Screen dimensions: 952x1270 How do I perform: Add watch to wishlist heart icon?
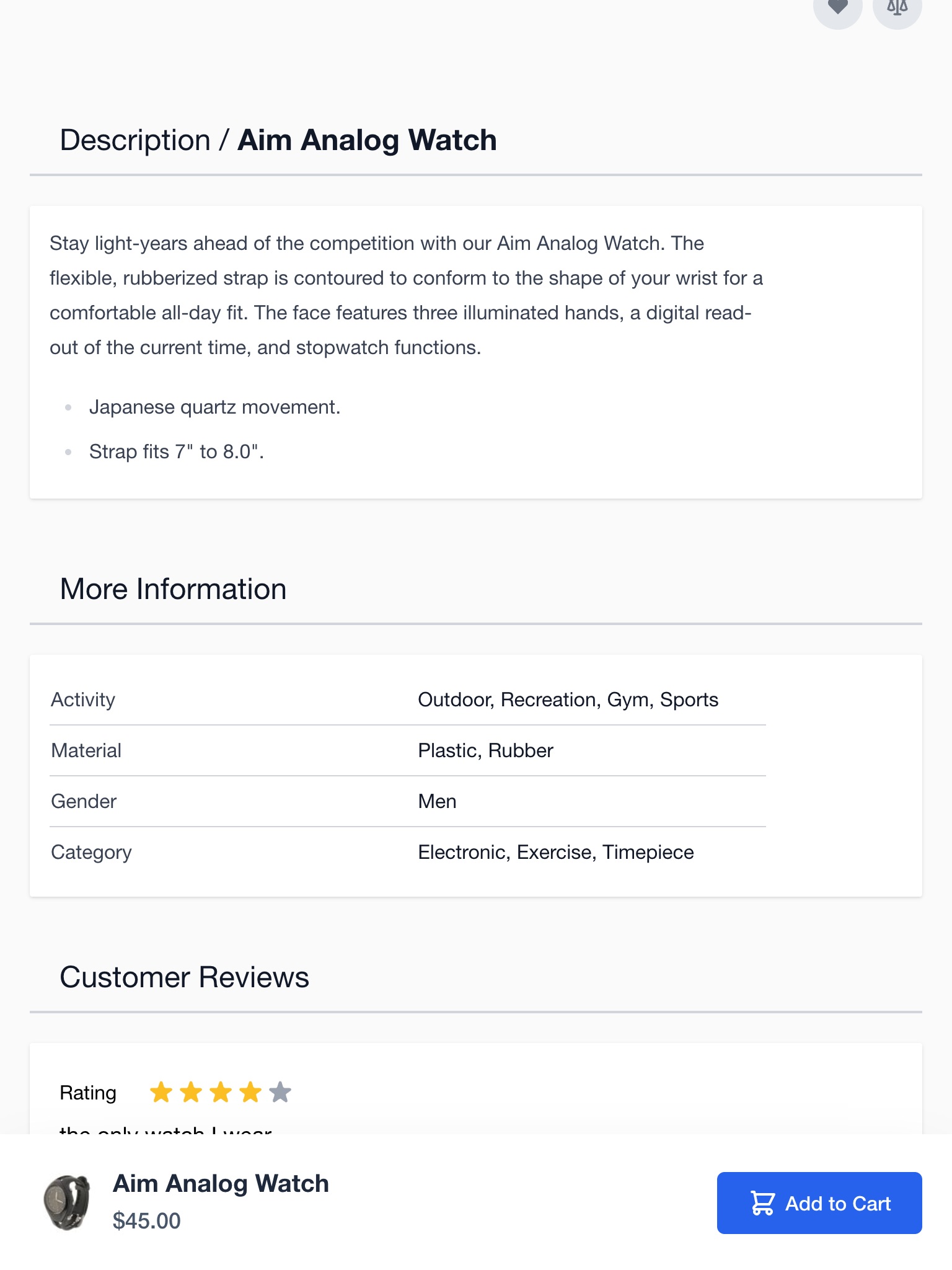(x=838, y=7)
